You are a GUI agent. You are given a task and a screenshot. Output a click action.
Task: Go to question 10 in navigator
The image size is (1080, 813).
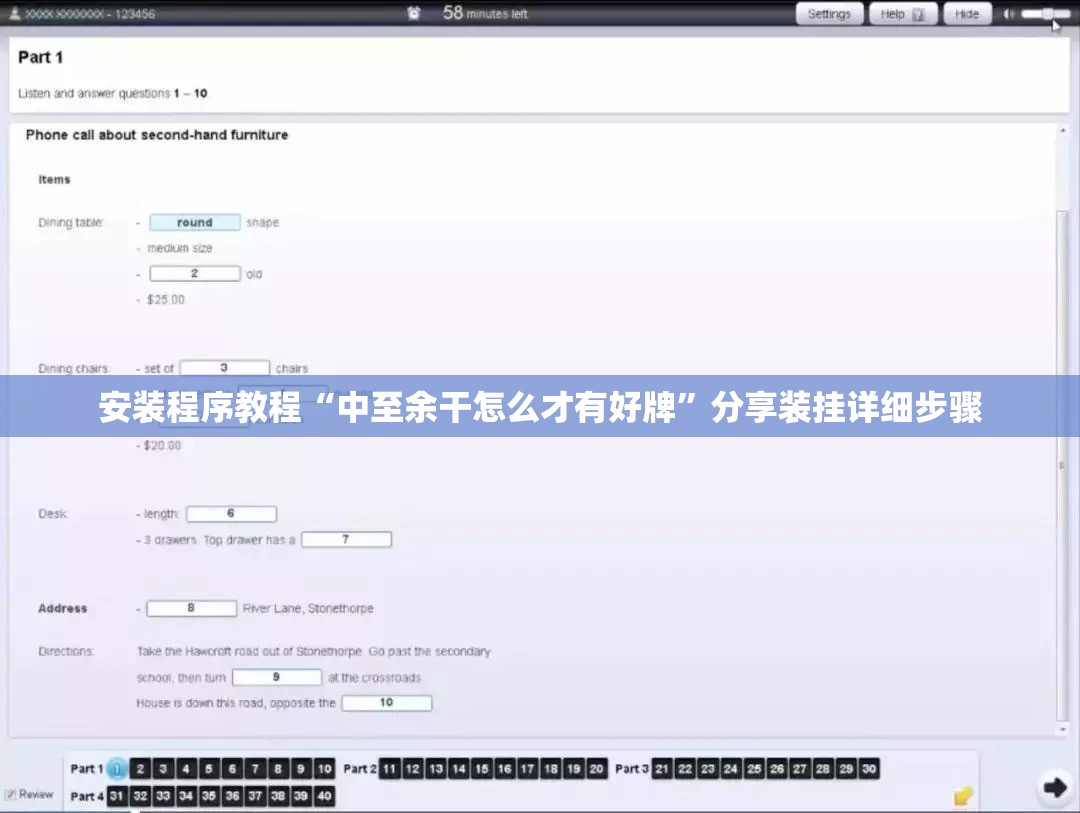(x=324, y=769)
